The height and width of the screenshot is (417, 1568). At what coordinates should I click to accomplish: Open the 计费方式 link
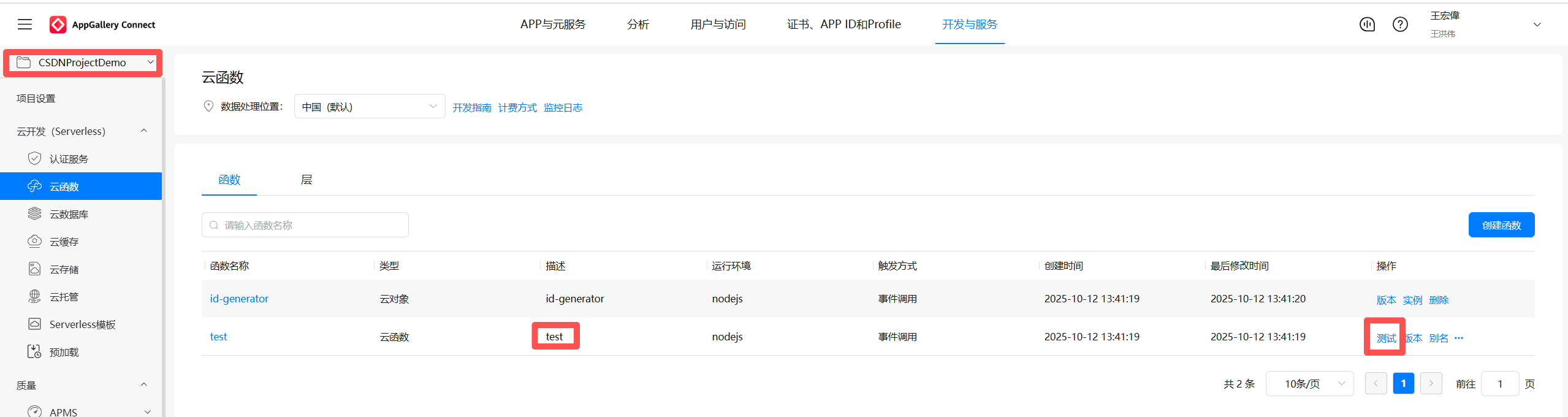pos(517,108)
